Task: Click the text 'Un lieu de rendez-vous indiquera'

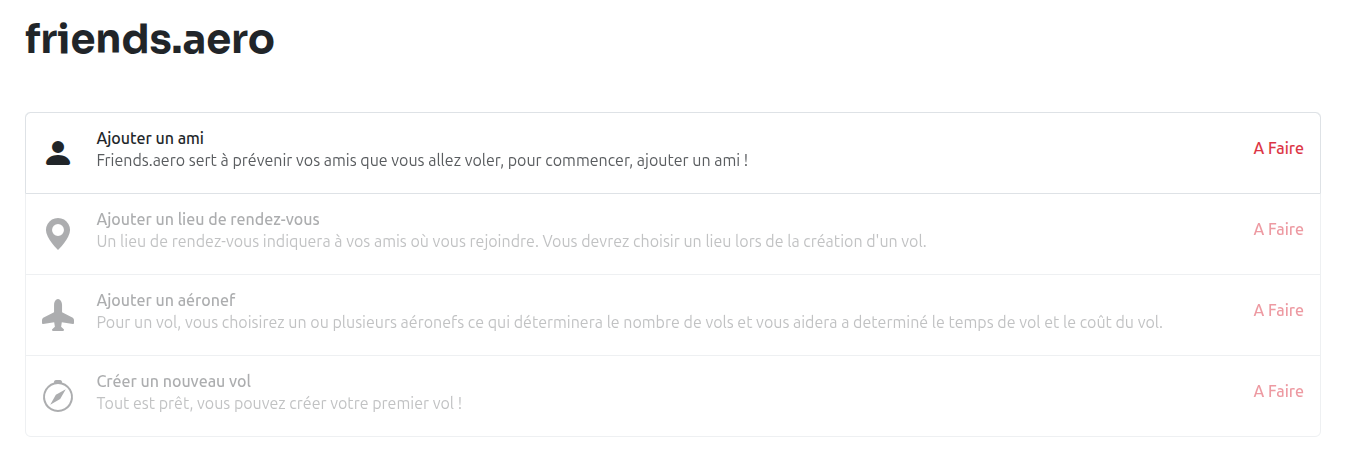Action: tap(511, 241)
